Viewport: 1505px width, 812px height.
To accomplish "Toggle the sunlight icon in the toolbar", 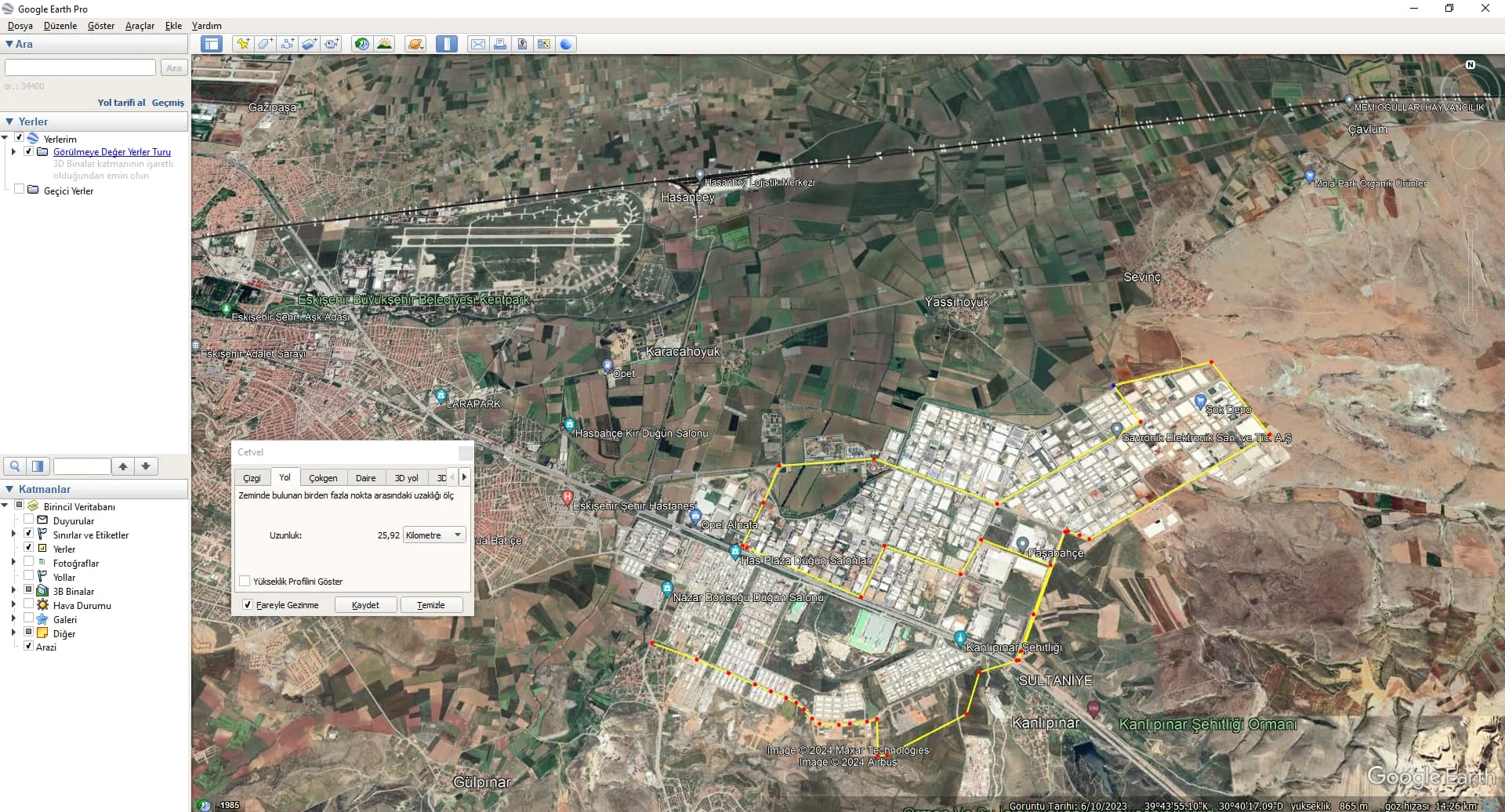I will pos(384,44).
